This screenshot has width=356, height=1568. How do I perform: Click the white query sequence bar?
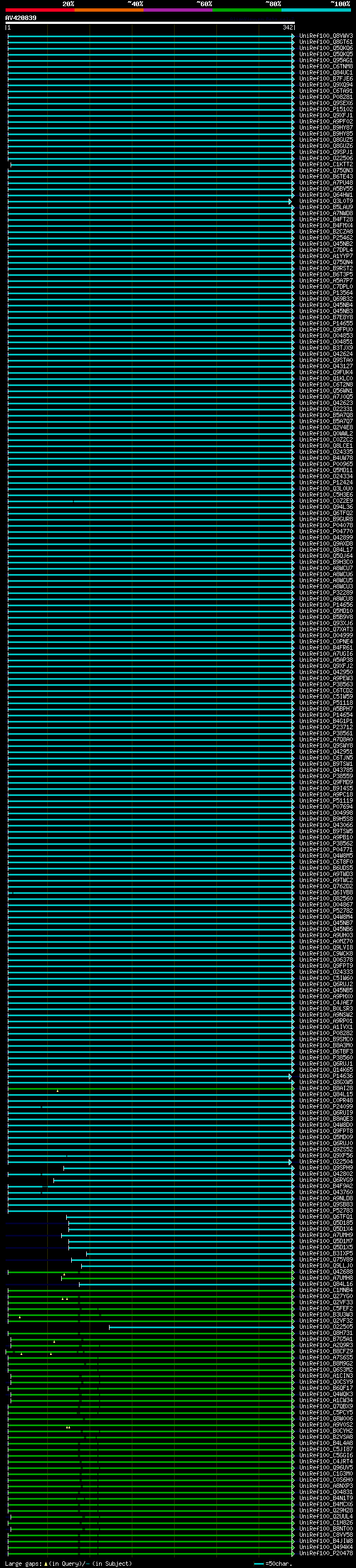coord(150,23)
